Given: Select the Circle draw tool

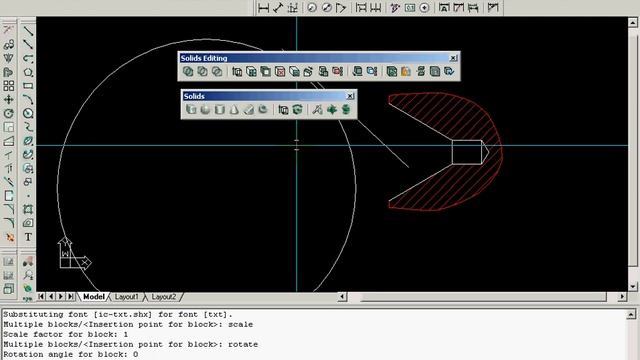Looking at the screenshot, I should click(x=28, y=113).
